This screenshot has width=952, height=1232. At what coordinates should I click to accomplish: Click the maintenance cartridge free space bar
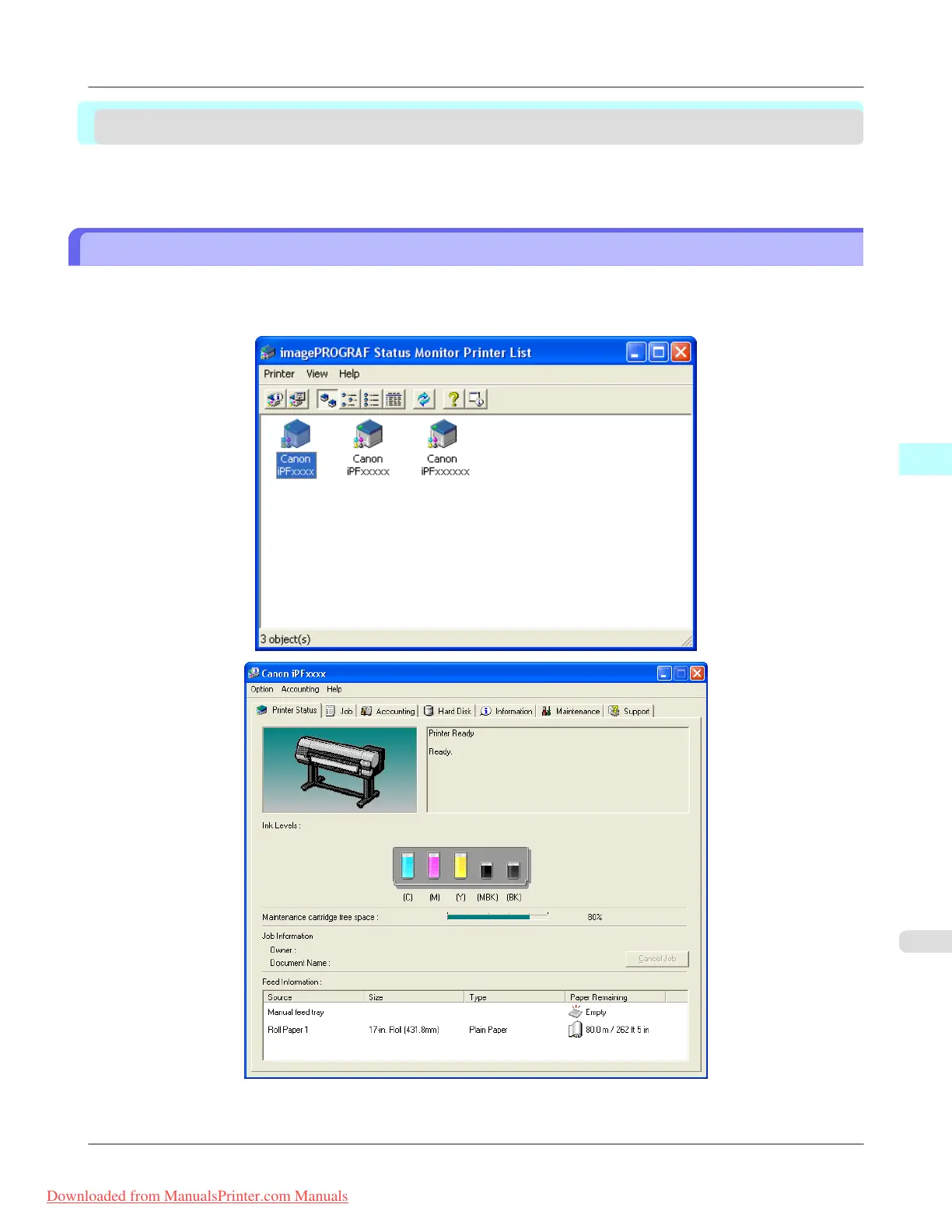click(x=498, y=917)
